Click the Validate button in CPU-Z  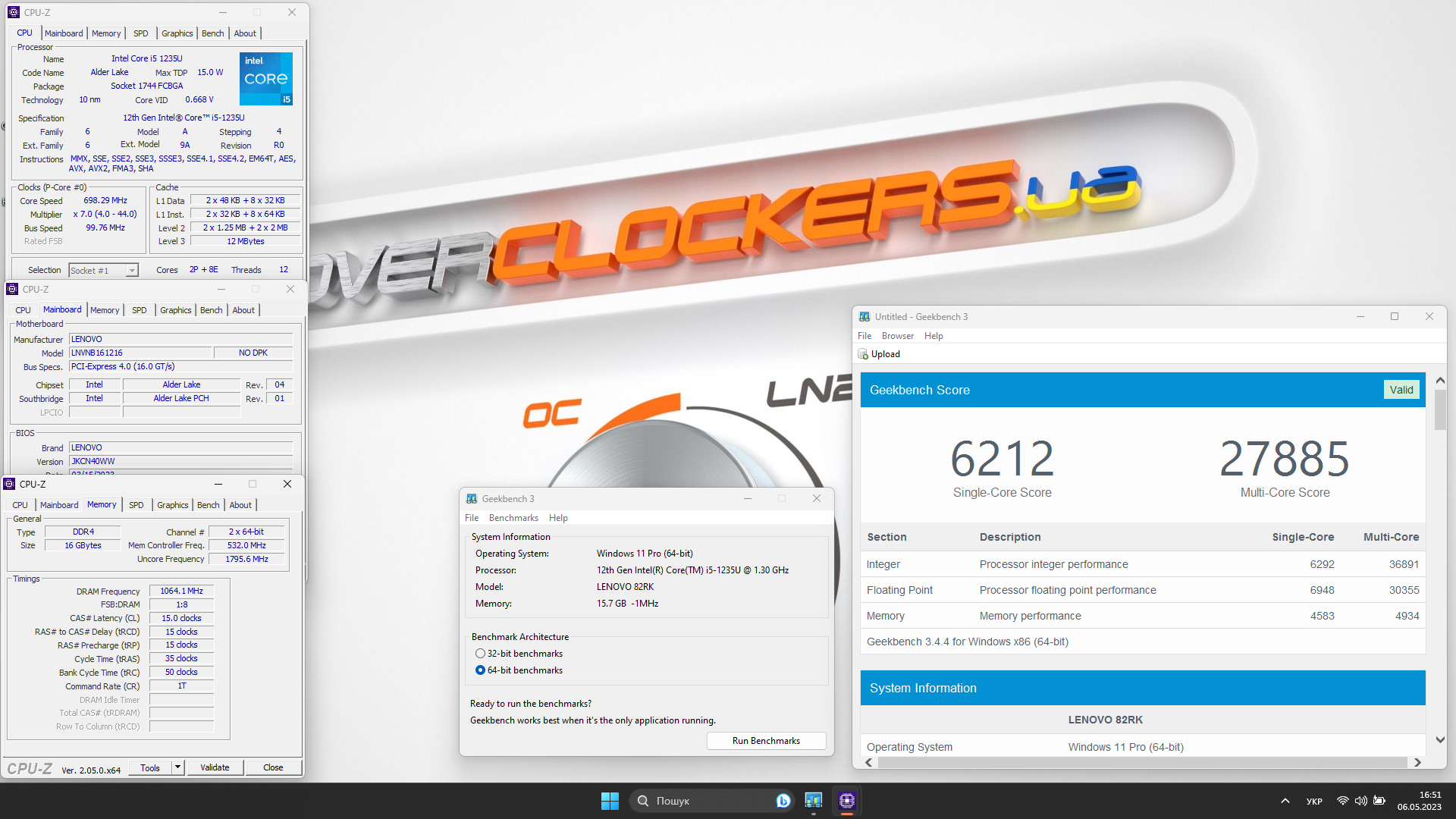(x=215, y=767)
